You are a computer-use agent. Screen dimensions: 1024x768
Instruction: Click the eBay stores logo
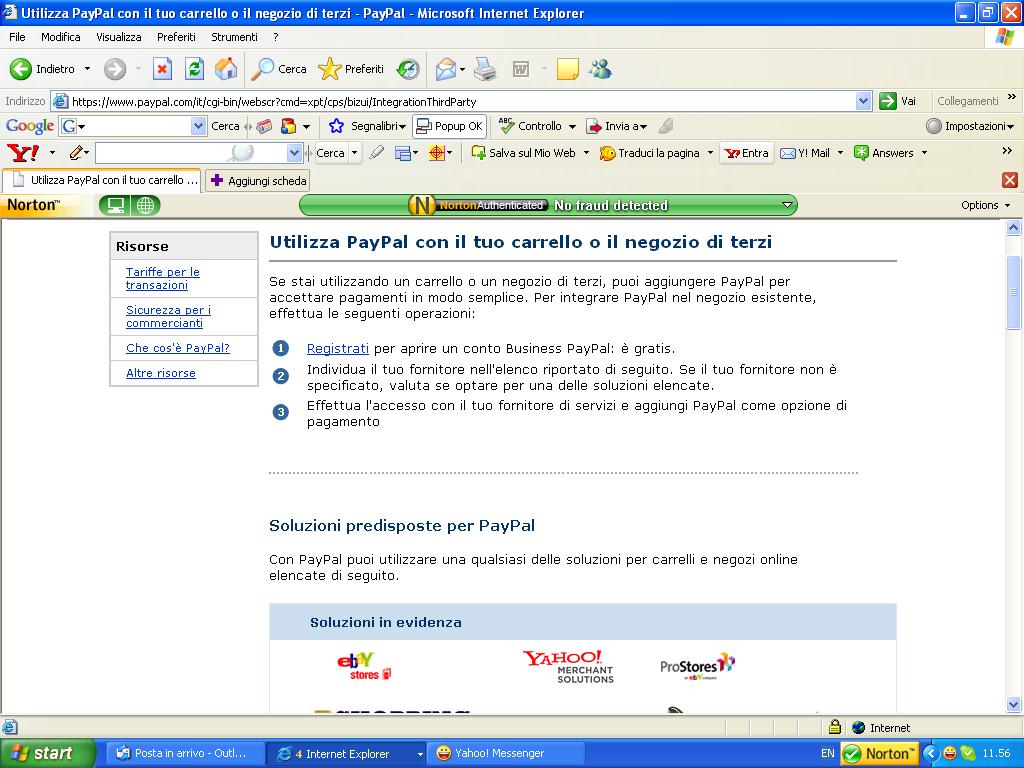click(x=364, y=666)
